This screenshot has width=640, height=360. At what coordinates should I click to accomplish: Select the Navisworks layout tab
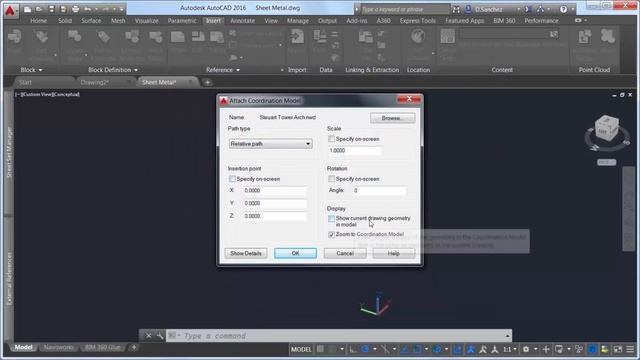pyautogui.click(x=59, y=347)
